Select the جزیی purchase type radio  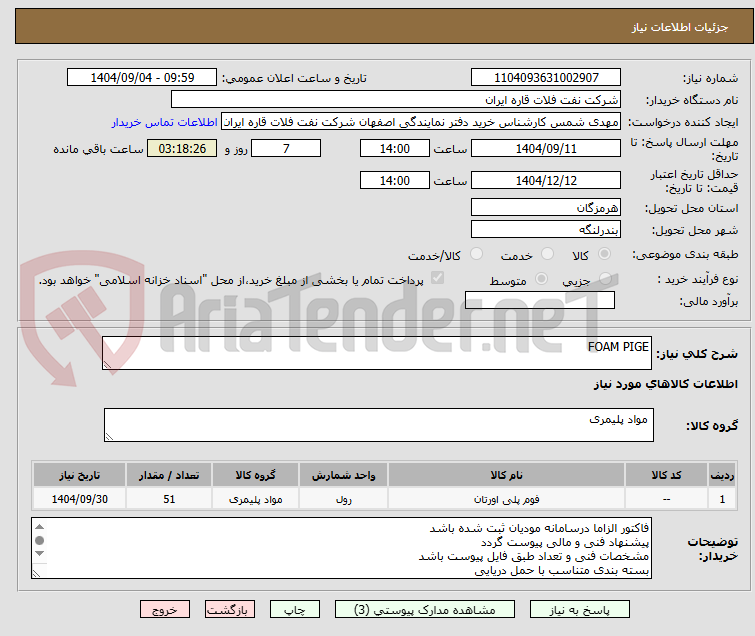[605, 278]
